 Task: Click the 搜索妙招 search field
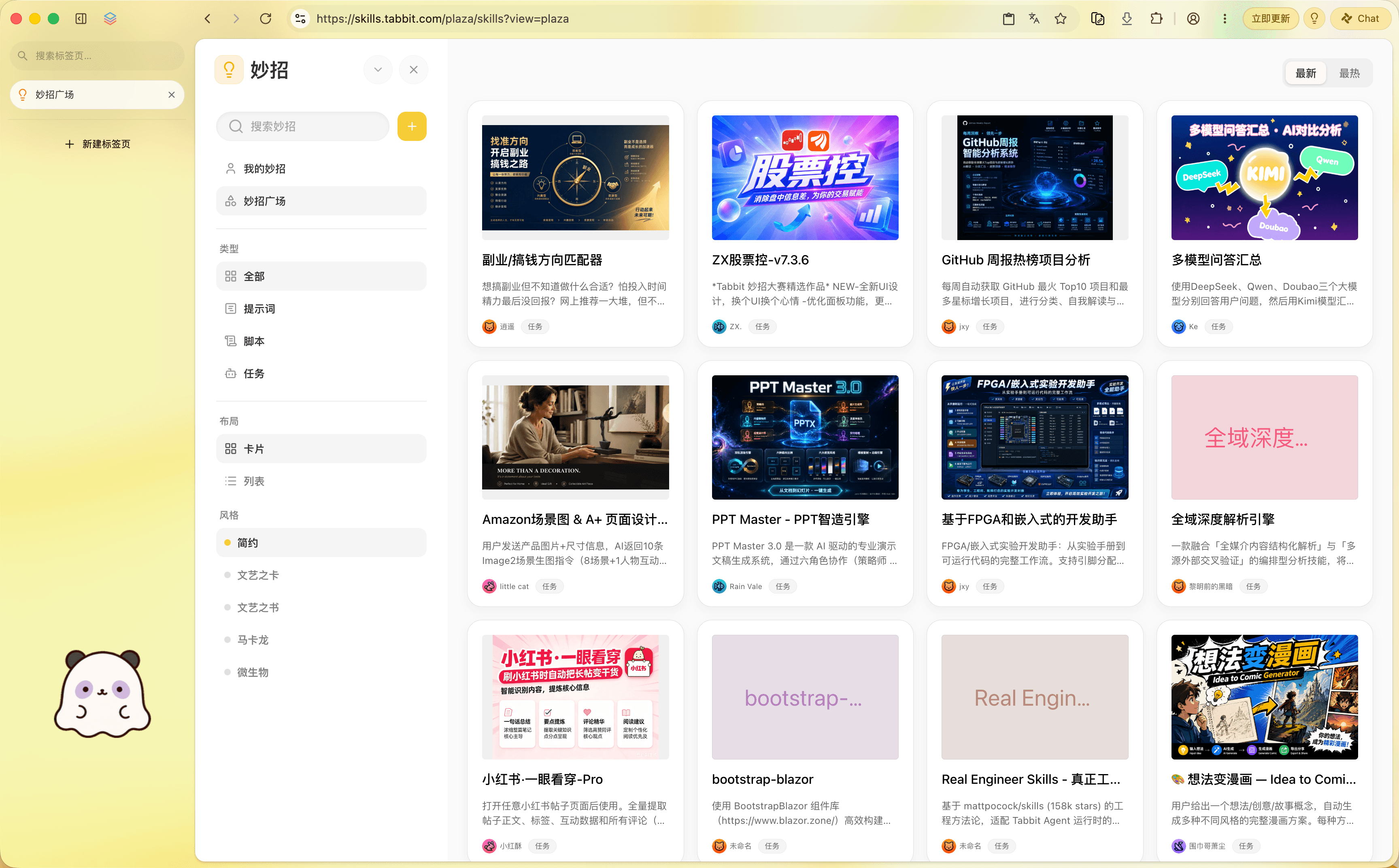coord(302,126)
